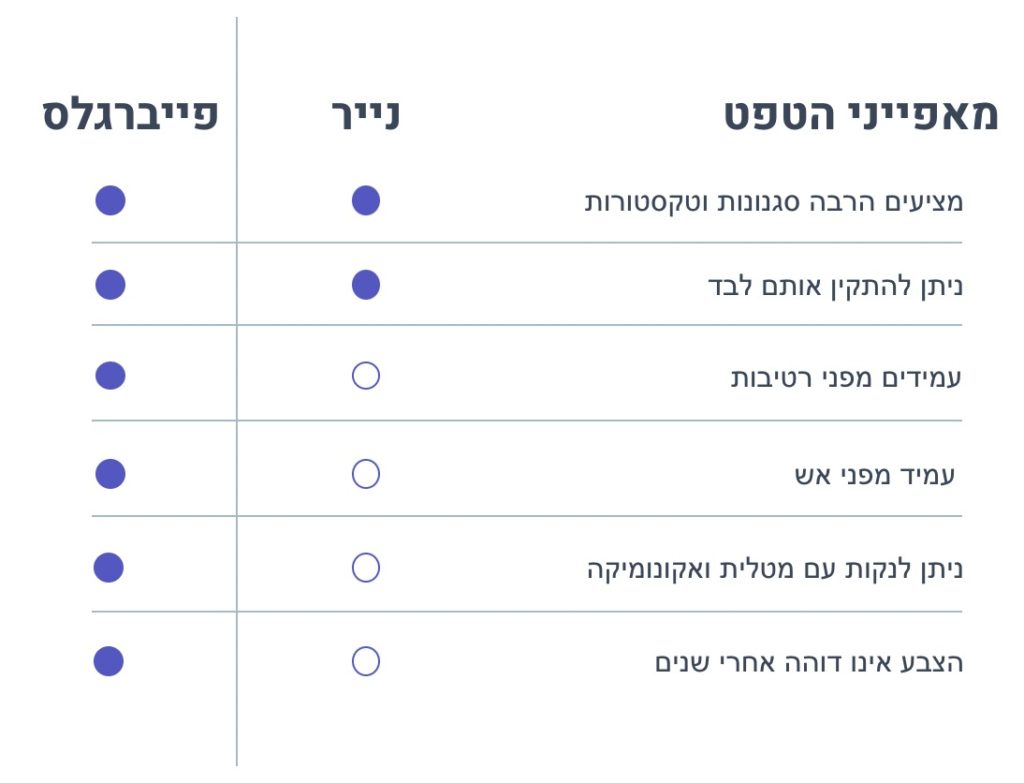Screen dimensions: 1024x783
Task: Click the text הצבע אינו דוהה אחרי שנים
Action: (809, 663)
